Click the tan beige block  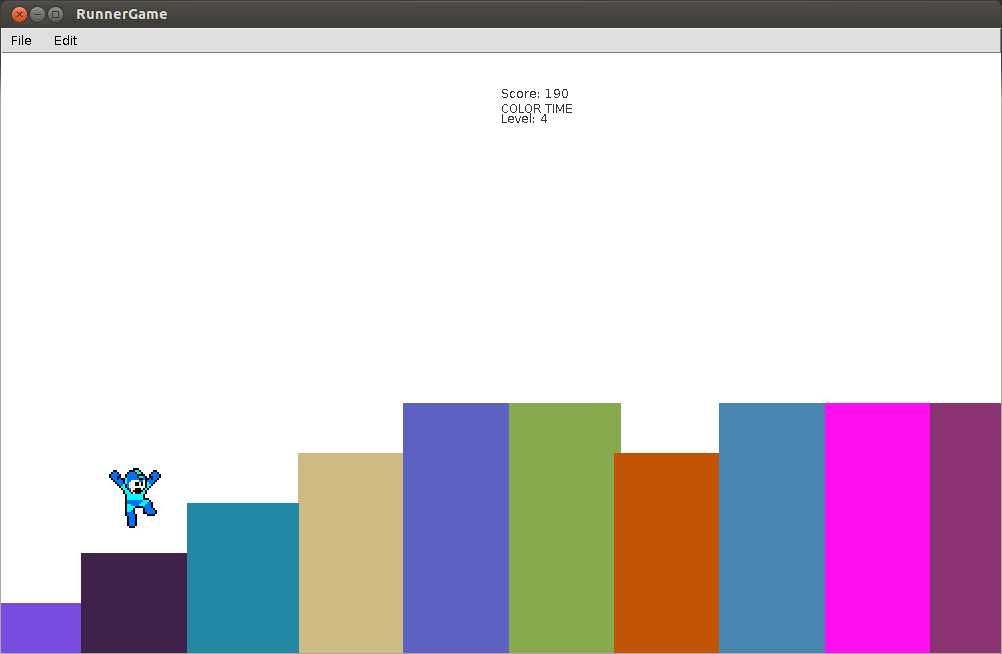[x=351, y=553]
